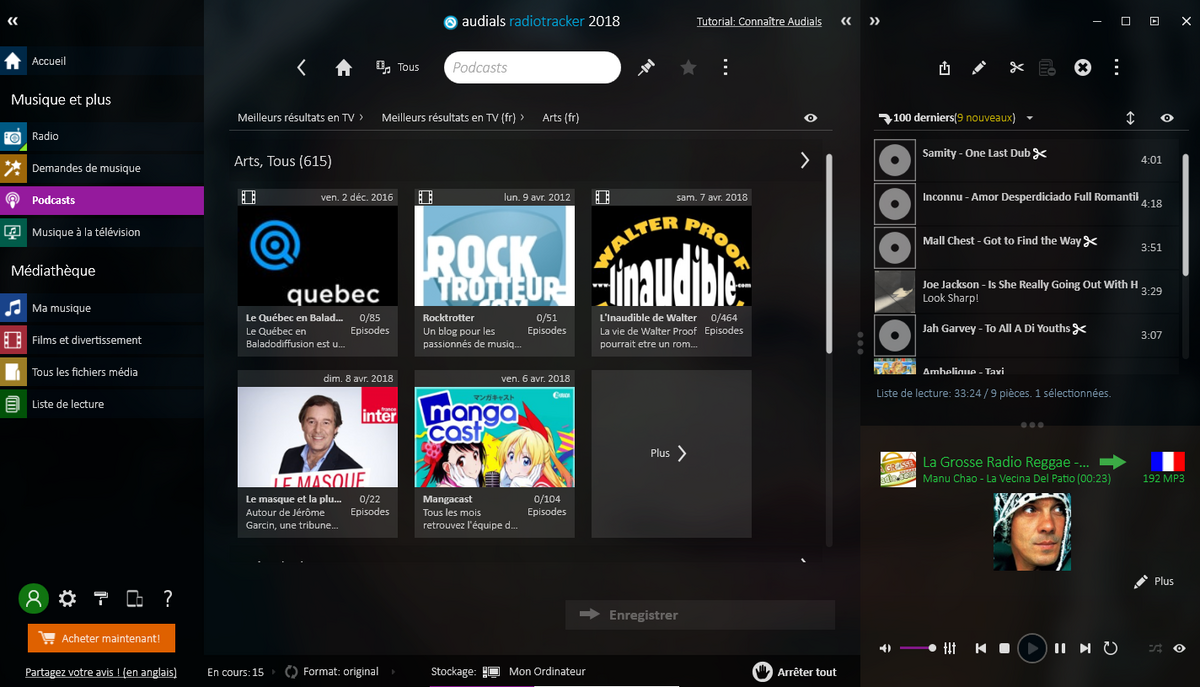Go back with the left arrow

(301, 68)
